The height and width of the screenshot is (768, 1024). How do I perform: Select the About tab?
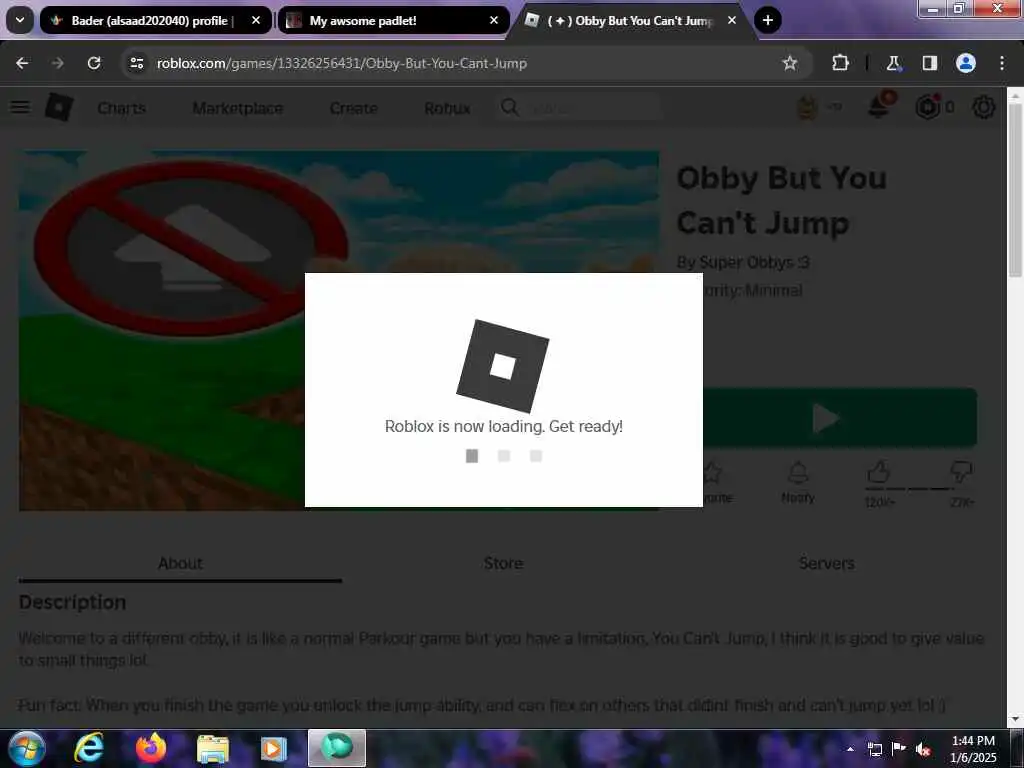pos(180,564)
